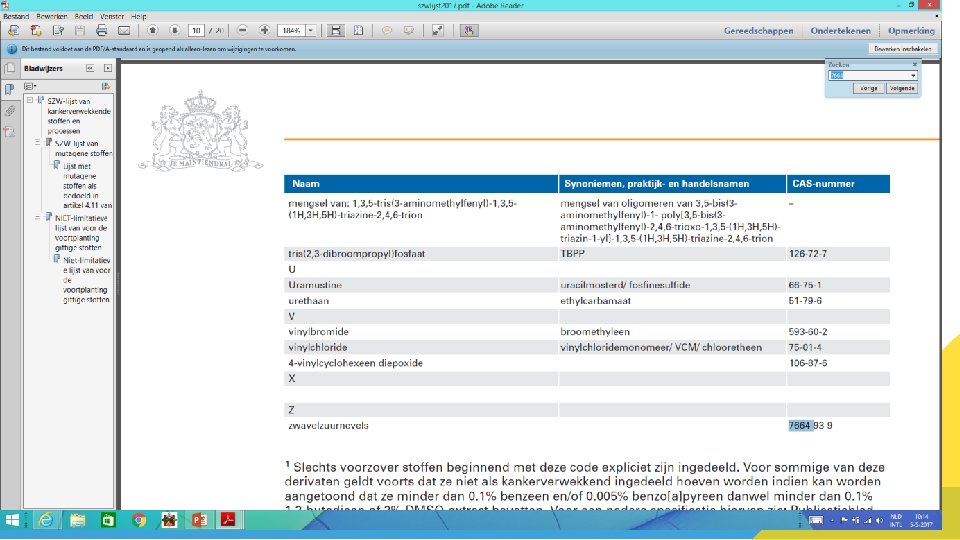Open the attachments paperclip panel icon
The height and width of the screenshot is (540, 960).
[x=10, y=111]
